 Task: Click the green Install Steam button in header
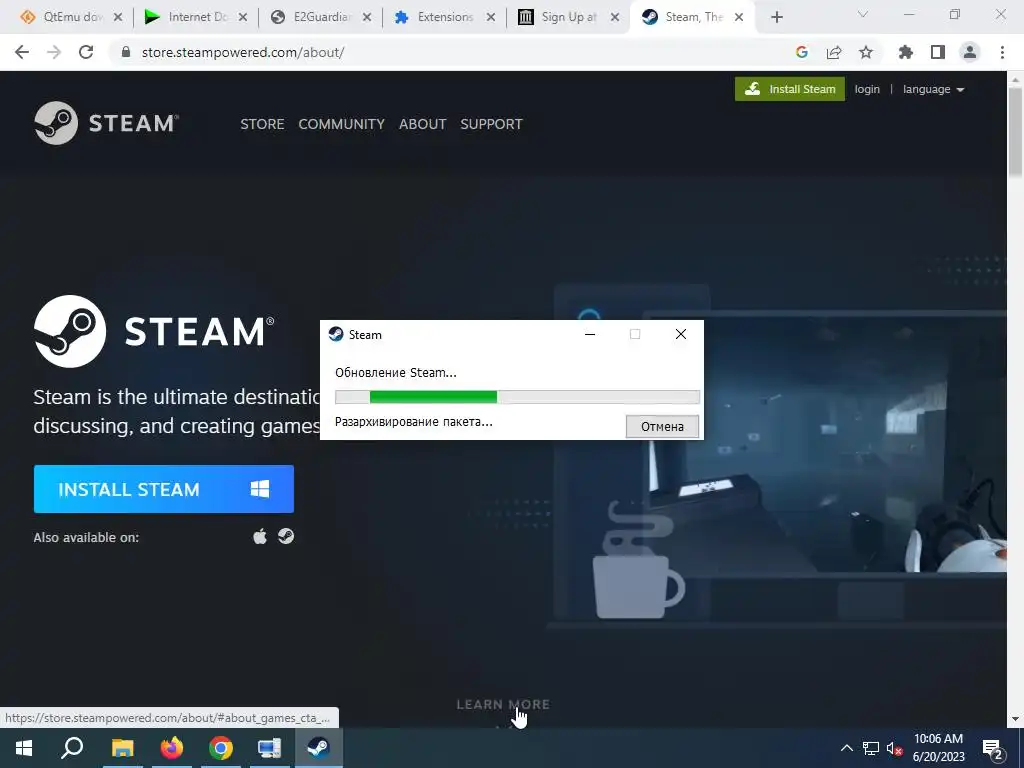click(790, 89)
